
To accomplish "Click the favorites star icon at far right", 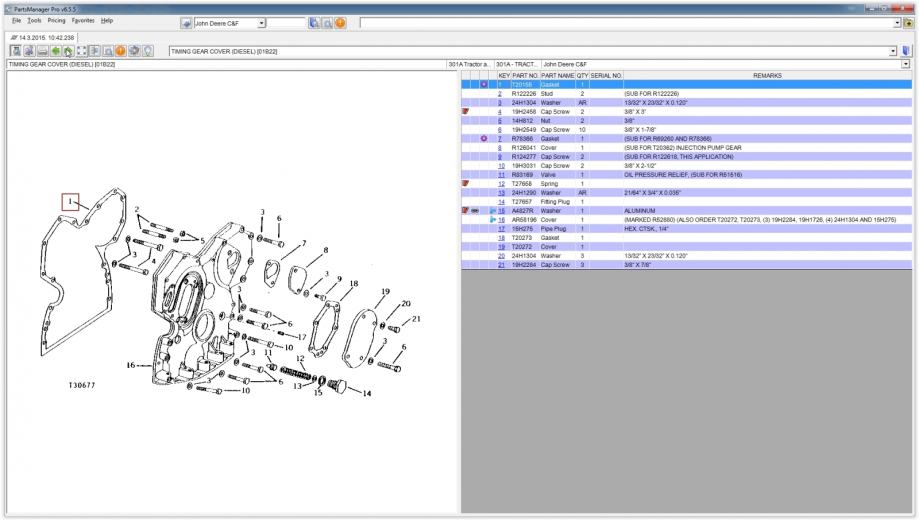I will [907, 22].
